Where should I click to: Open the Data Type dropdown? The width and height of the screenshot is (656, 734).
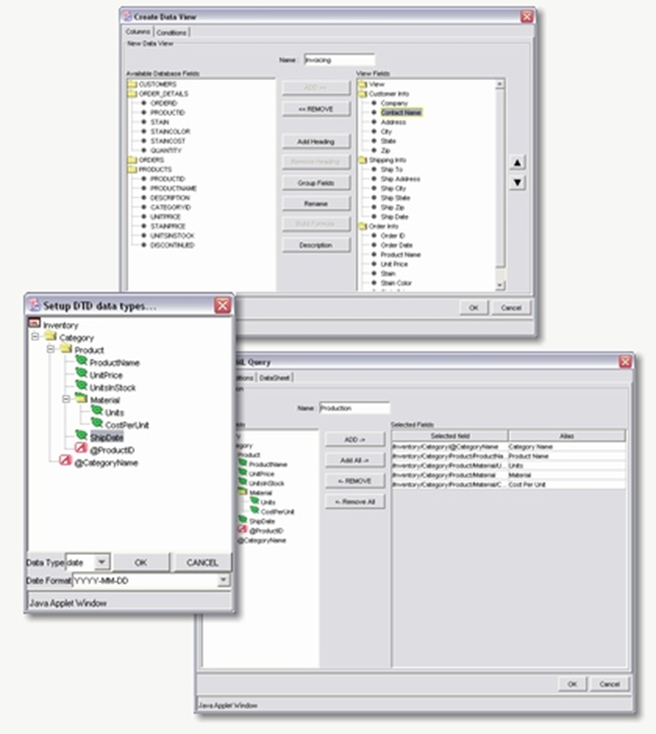coord(102,563)
